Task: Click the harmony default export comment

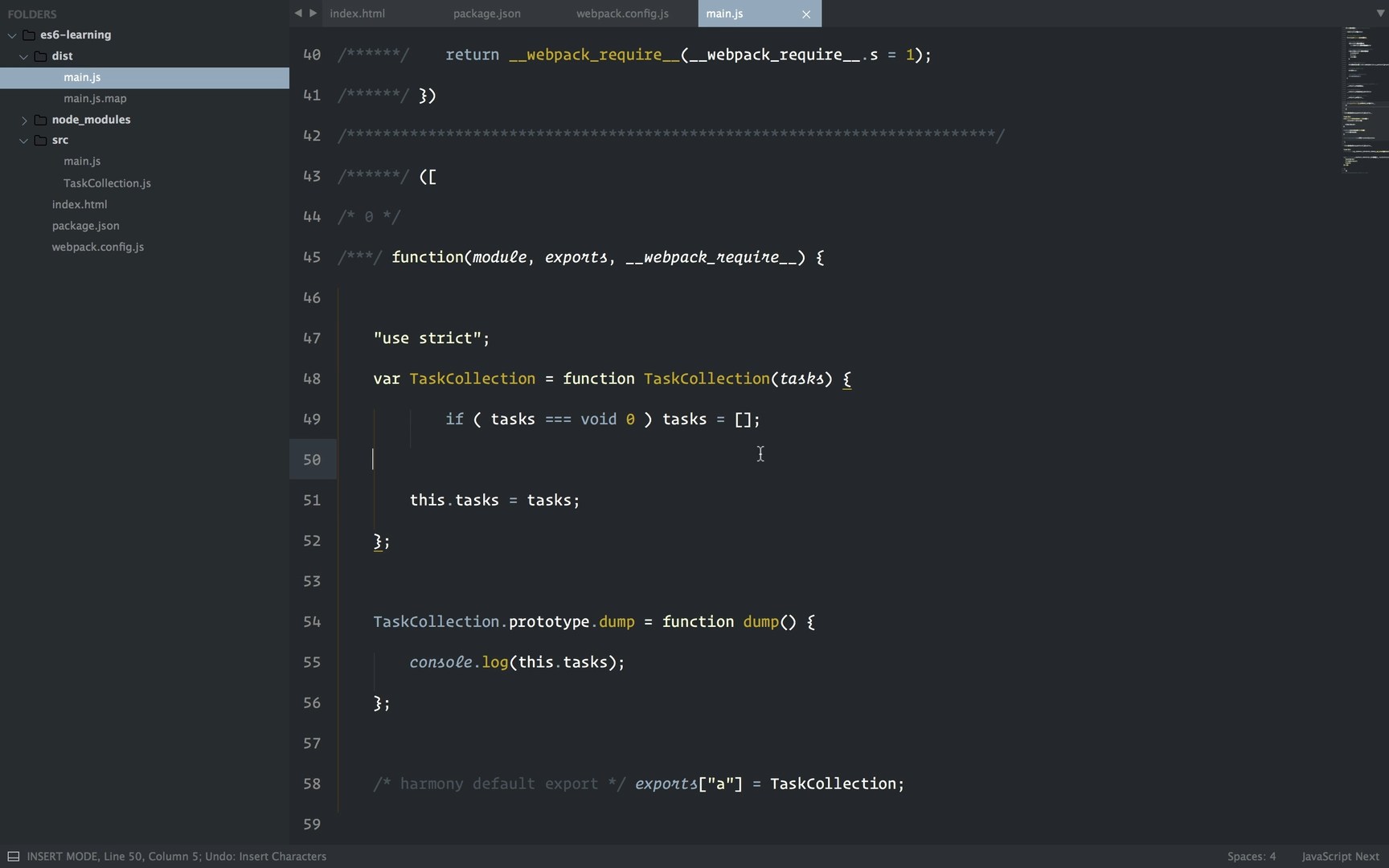Action: point(499,784)
